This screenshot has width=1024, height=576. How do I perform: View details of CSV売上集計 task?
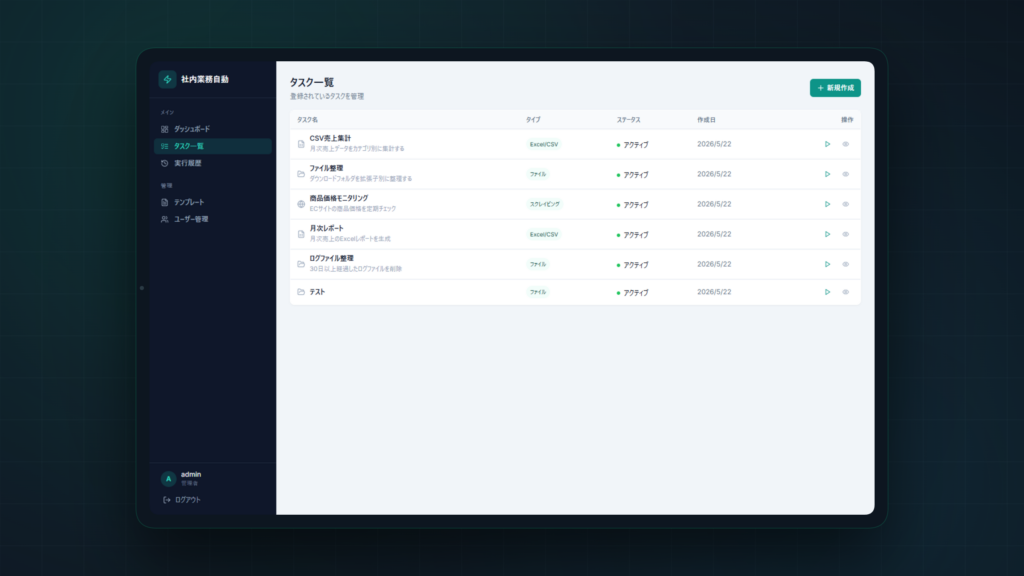click(x=846, y=144)
